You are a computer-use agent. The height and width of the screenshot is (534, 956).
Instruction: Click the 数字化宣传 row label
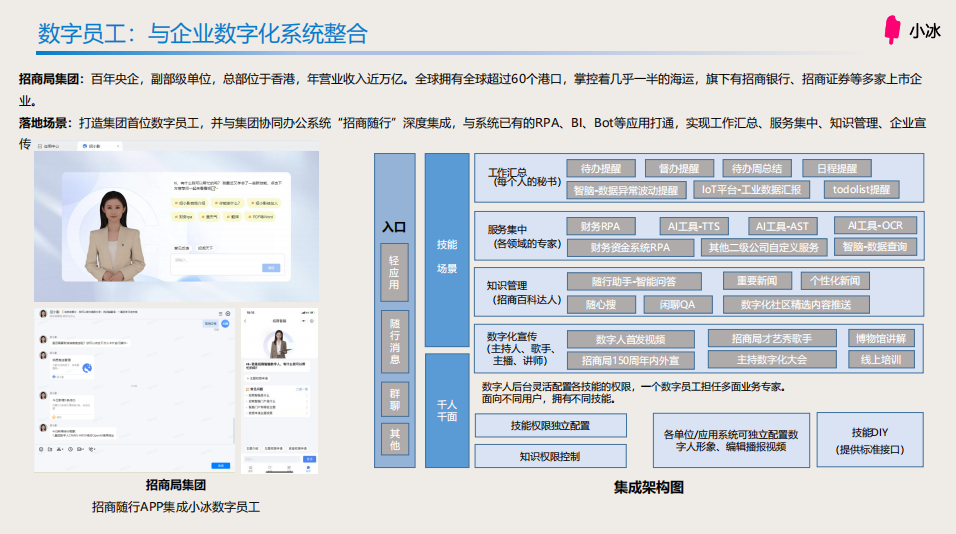click(x=521, y=348)
